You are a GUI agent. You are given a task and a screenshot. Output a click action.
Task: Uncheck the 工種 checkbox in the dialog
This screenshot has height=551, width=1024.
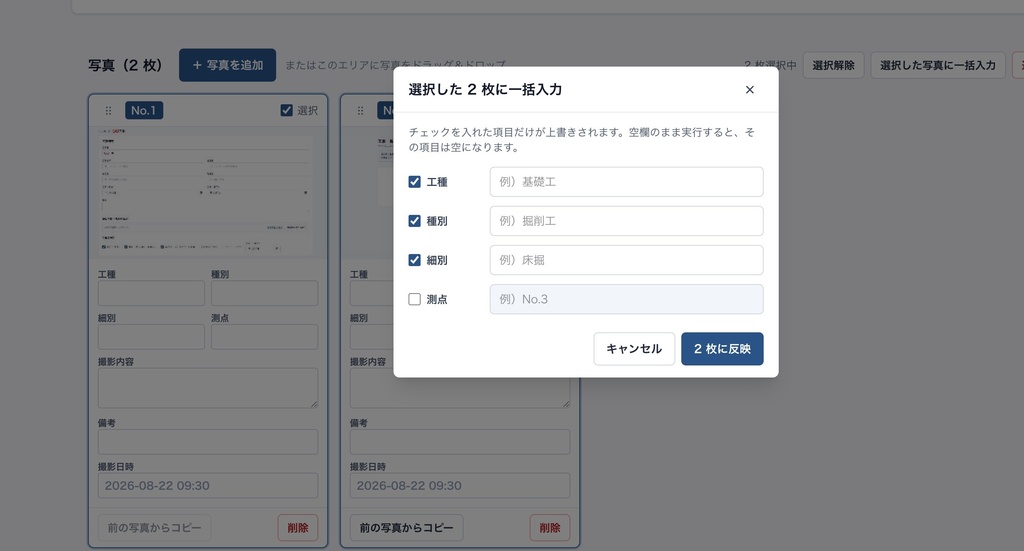point(414,181)
